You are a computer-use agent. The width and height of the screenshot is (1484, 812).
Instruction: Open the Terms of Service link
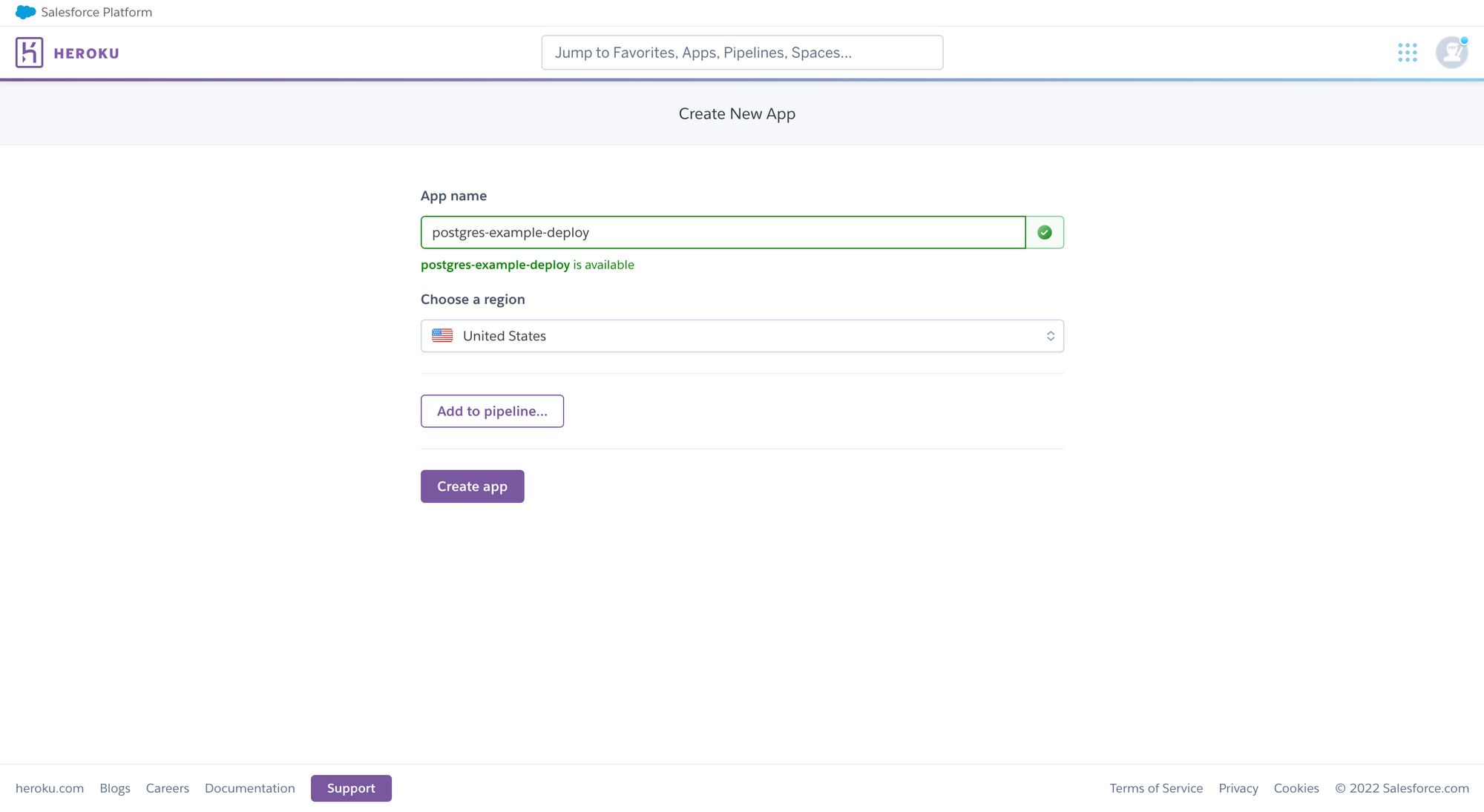click(x=1156, y=788)
